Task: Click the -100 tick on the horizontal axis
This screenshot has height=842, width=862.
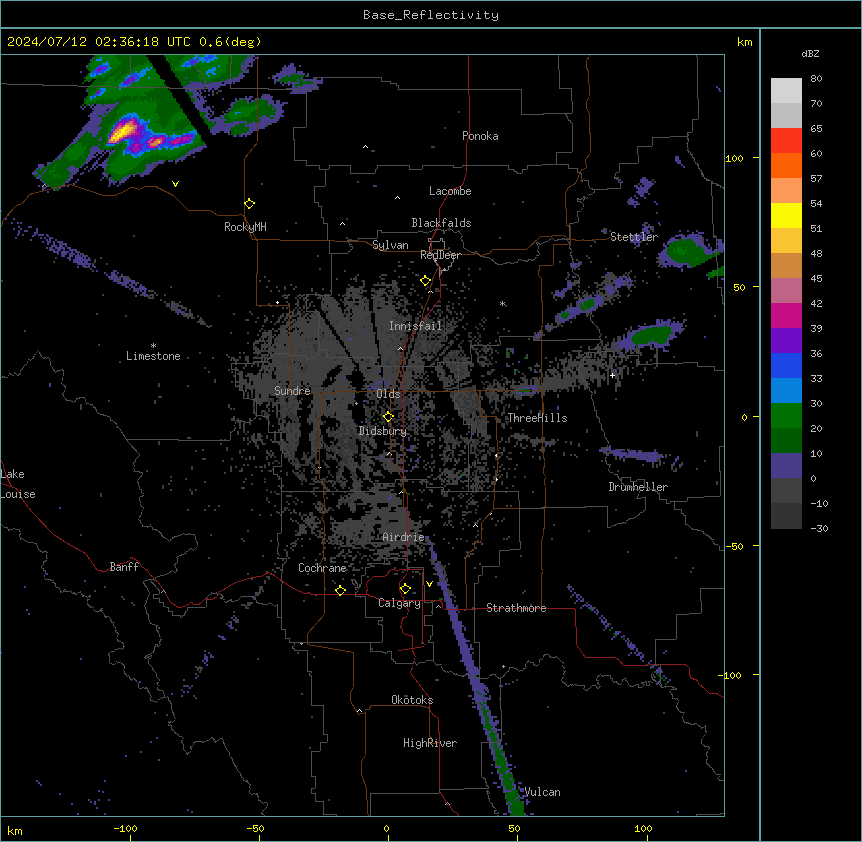Action: pyautogui.click(x=126, y=829)
